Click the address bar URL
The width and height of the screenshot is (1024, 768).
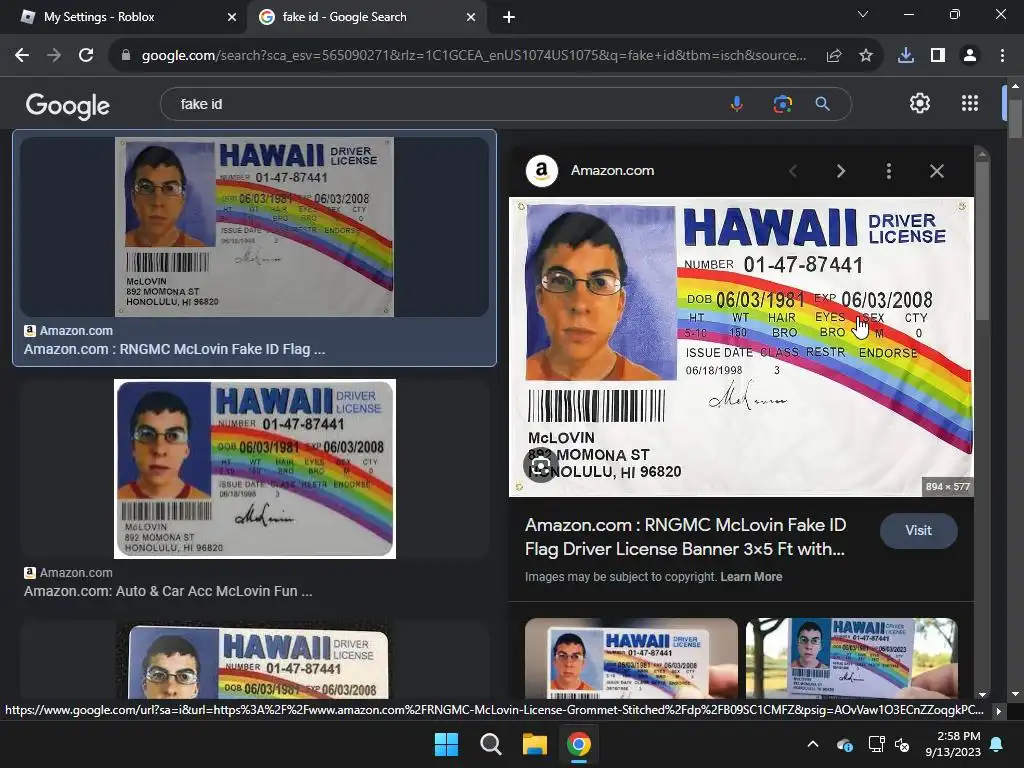473,56
